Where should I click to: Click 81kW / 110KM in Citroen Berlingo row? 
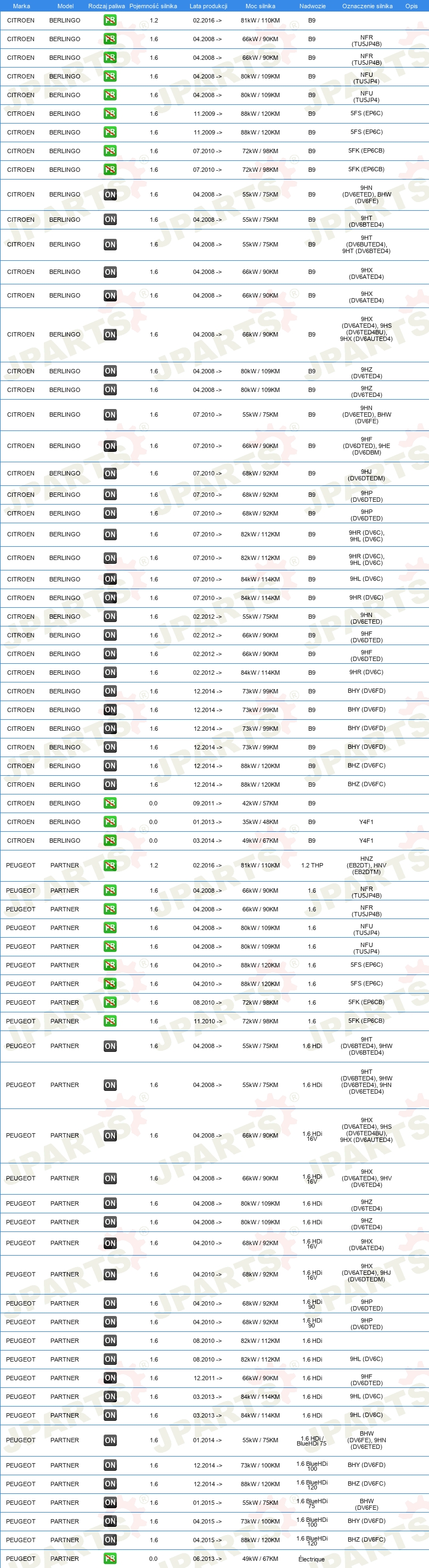261,20
